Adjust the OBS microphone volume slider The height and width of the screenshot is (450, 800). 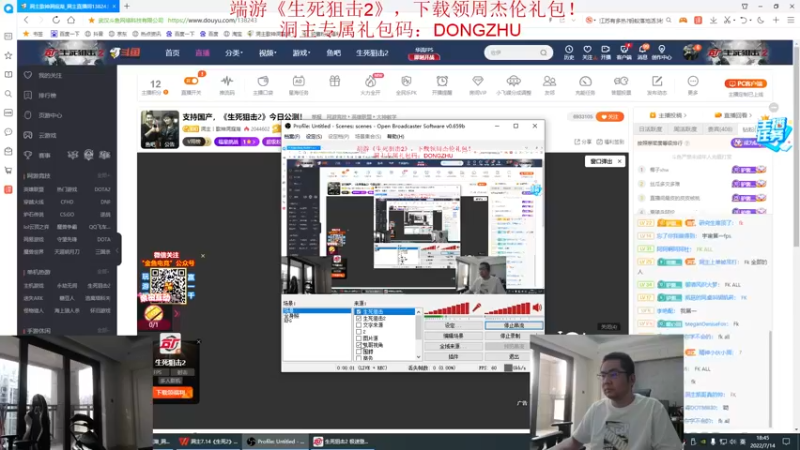447,308
